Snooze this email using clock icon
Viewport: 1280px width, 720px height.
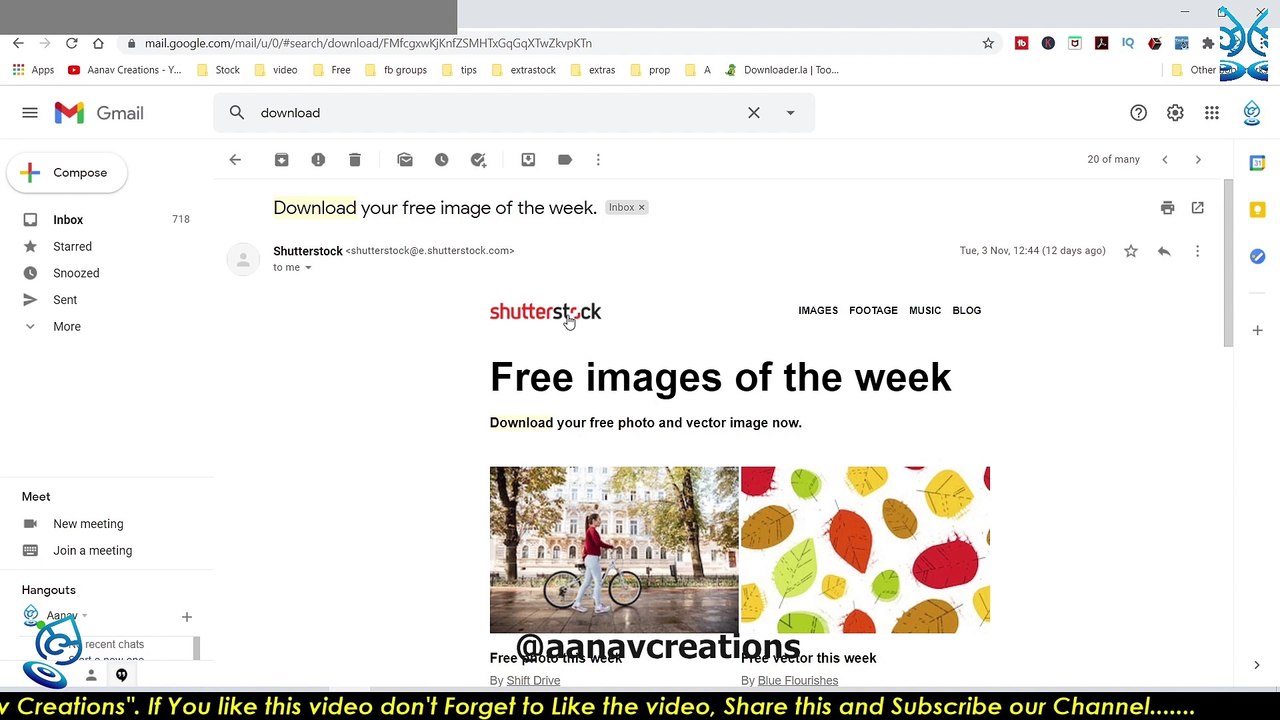tap(441, 160)
